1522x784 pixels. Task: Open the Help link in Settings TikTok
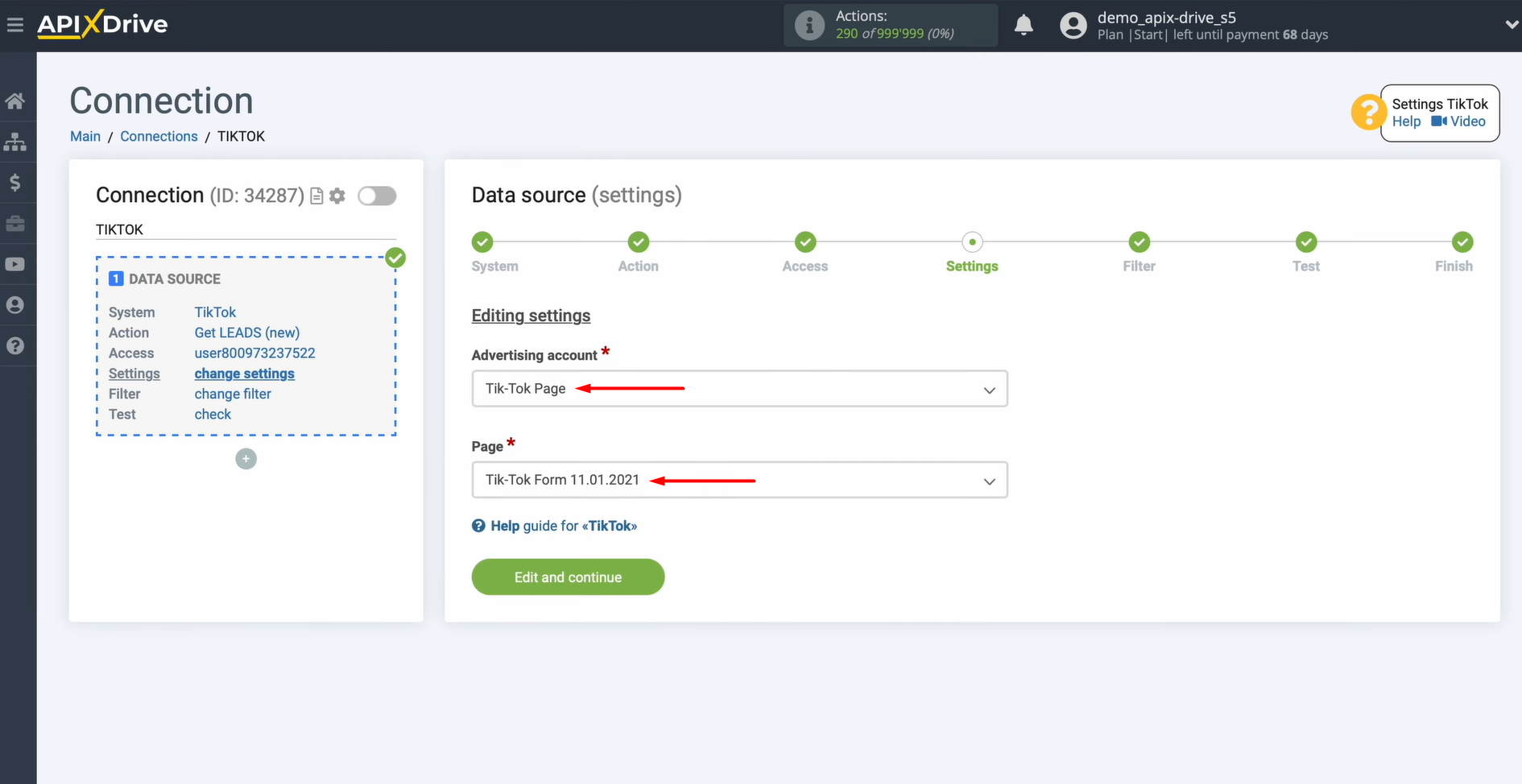coord(1406,122)
